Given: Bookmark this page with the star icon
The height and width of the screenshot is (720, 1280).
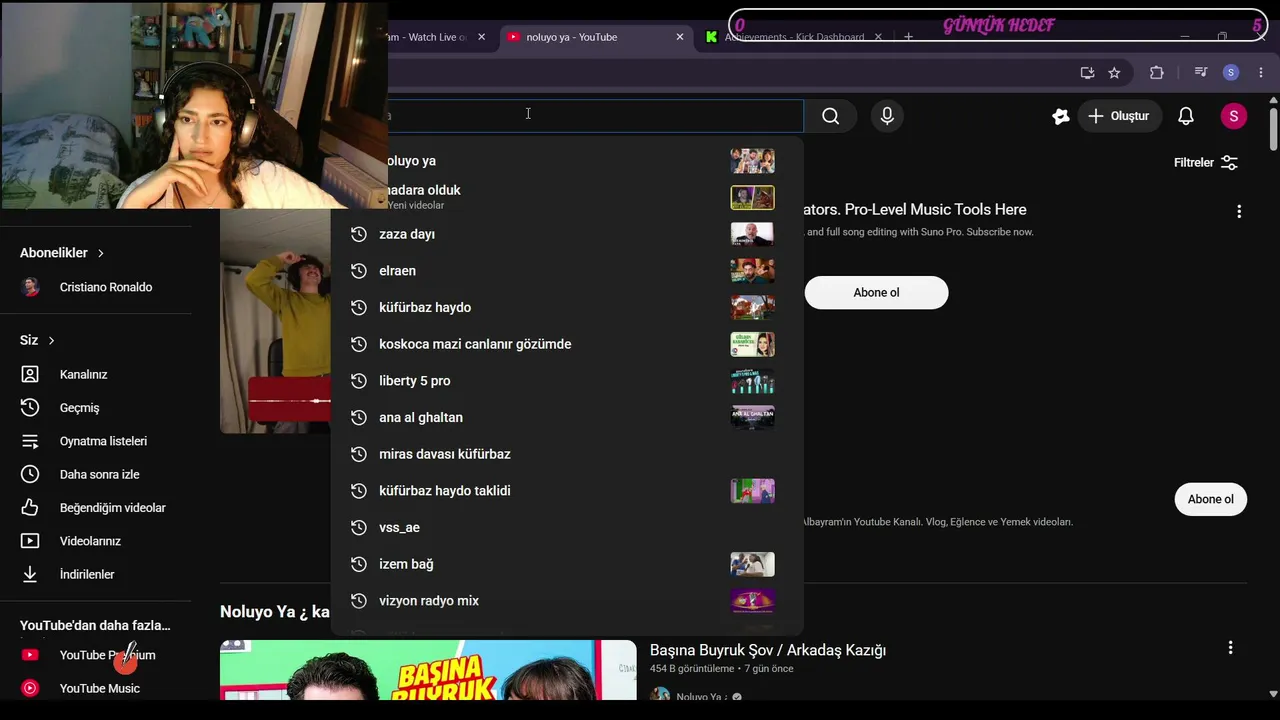Looking at the screenshot, I should point(1114,72).
